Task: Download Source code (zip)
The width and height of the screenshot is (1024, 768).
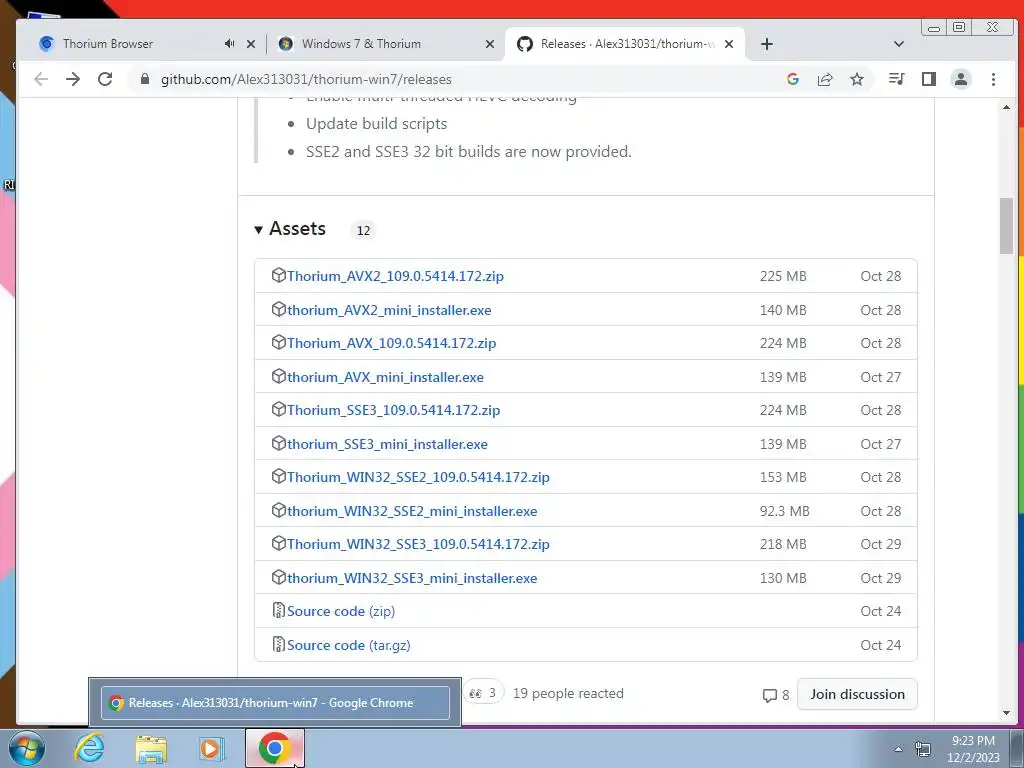Action: click(341, 611)
